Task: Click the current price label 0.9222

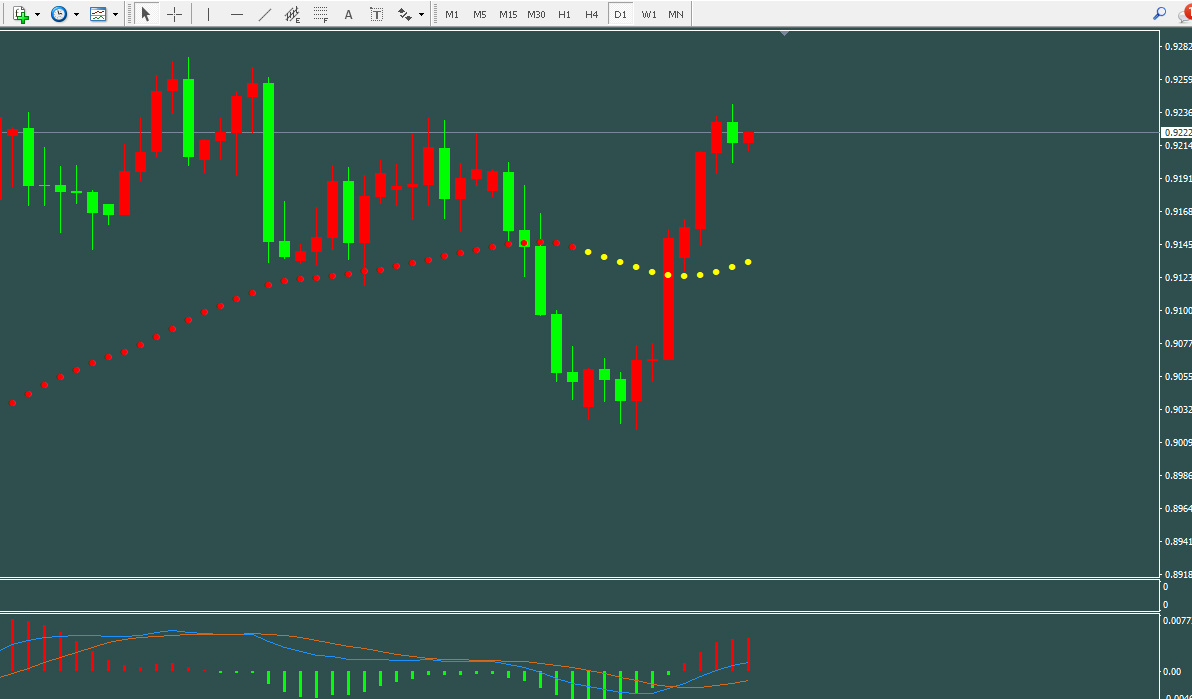Action: pos(1177,132)
